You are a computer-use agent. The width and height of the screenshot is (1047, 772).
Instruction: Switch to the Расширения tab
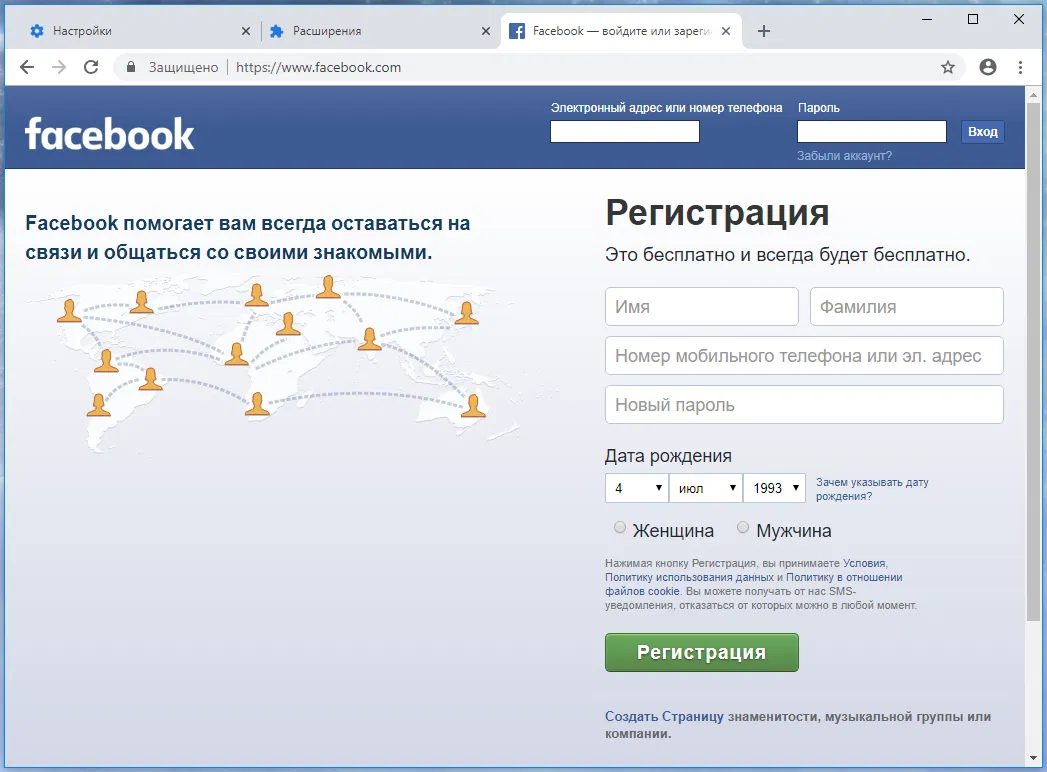pyautogui.click(x=379, y=31)
